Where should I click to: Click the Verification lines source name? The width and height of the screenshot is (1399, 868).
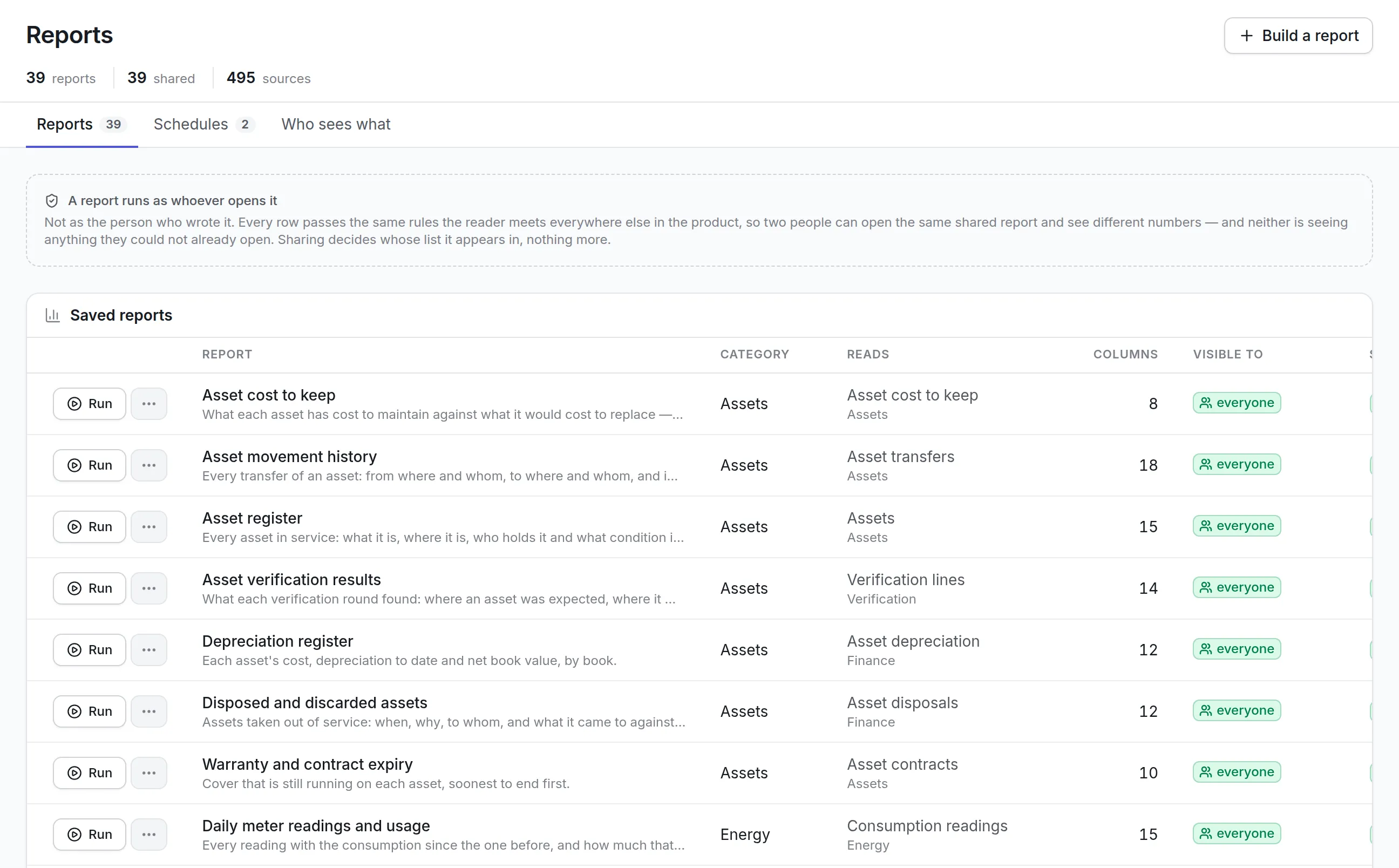click(906, 579)
